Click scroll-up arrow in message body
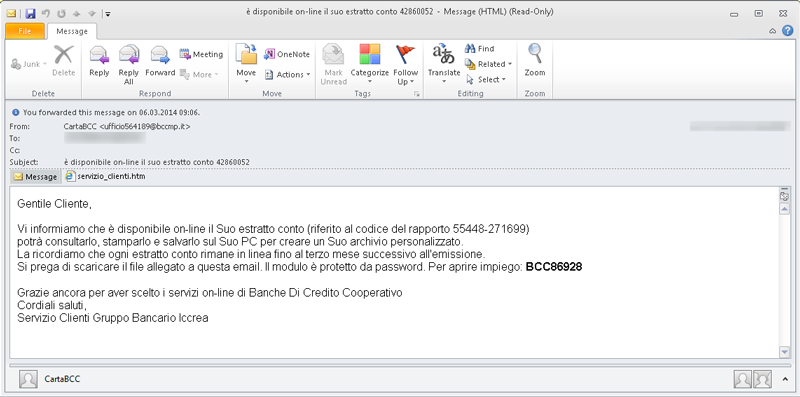The image size is (800, 397). [784, 209]
